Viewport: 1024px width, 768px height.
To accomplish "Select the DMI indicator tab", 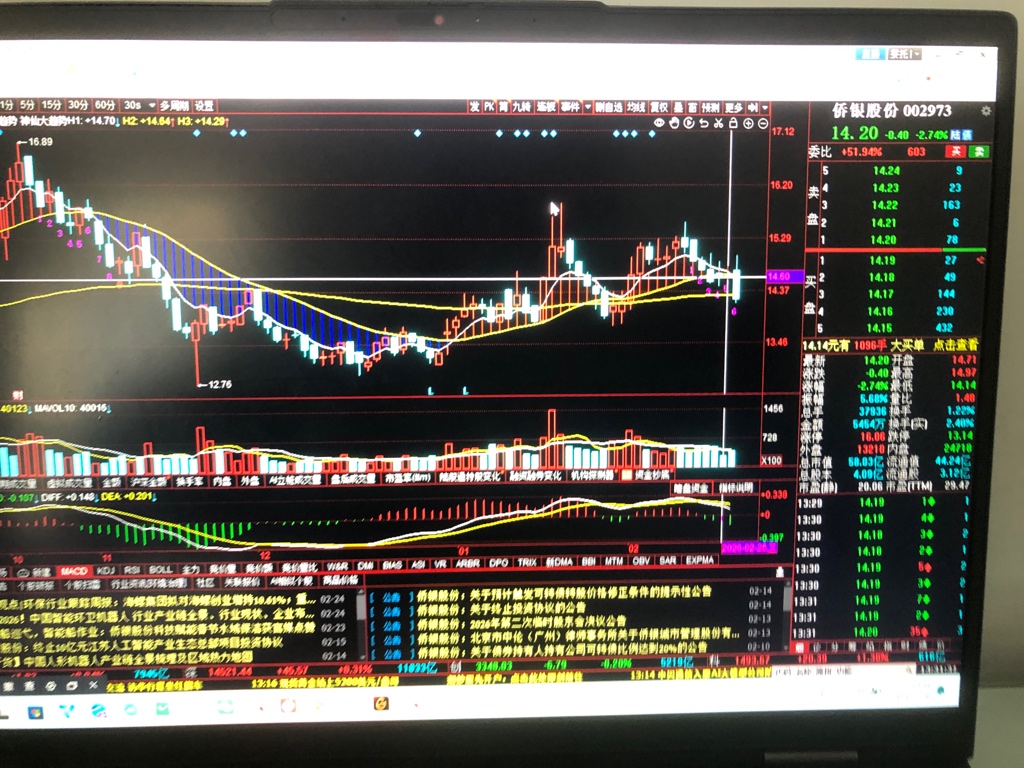I will point(365,565).
